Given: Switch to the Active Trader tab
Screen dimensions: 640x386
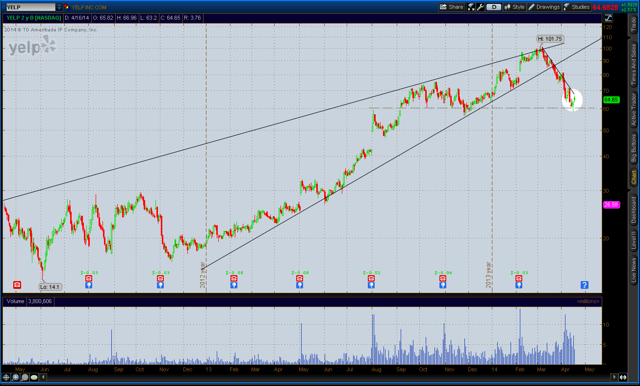Looking at the screenshot, I should (x=634, y=109).
